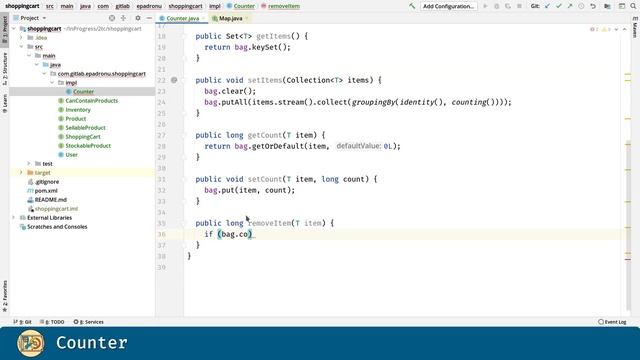Image resolution: width=640 pixels, height=360 pixels.
Task: Click gutter override icon at line 22
Action: coord(174,80)
